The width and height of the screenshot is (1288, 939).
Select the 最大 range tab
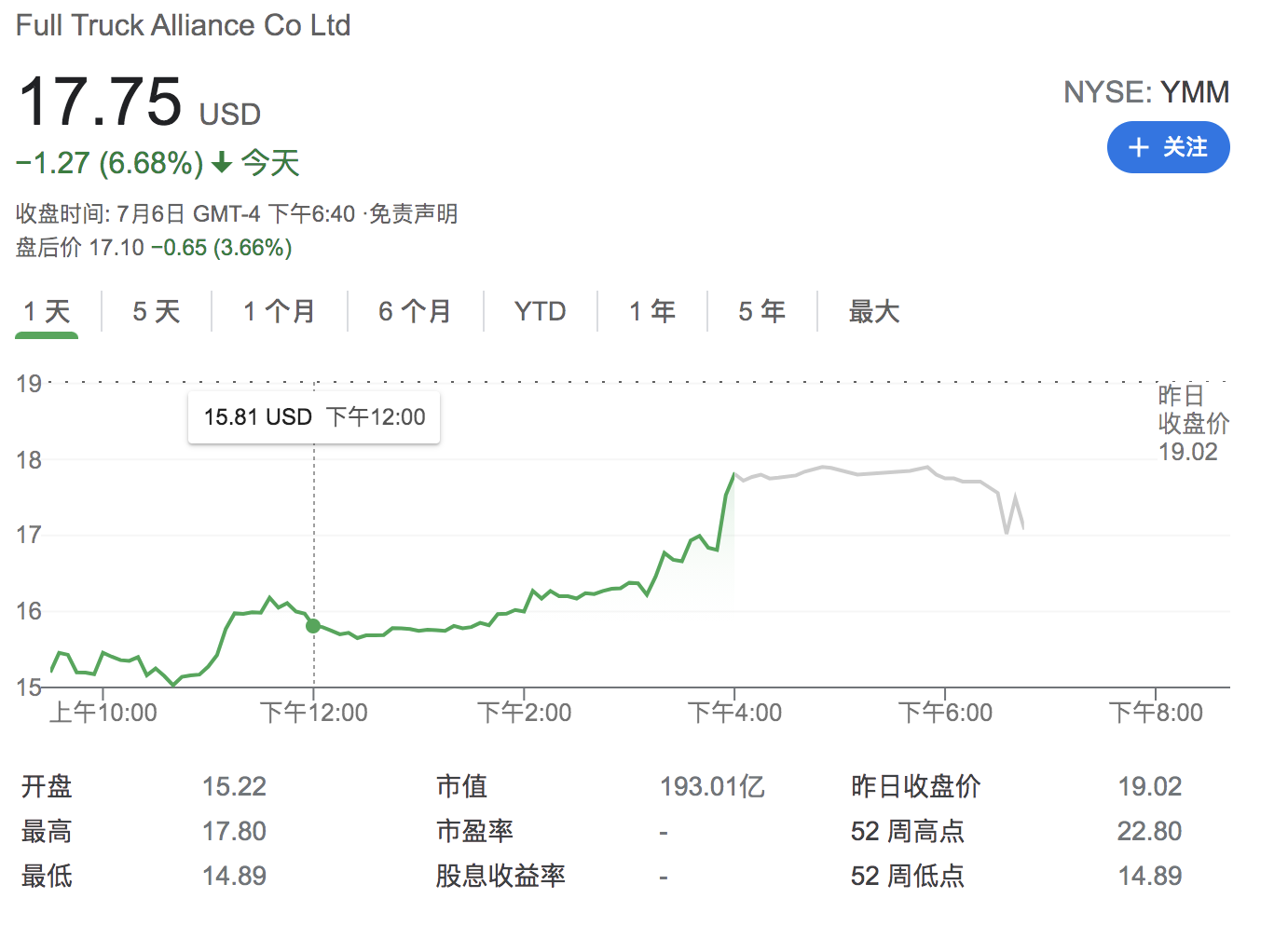(x=874, y=311)
